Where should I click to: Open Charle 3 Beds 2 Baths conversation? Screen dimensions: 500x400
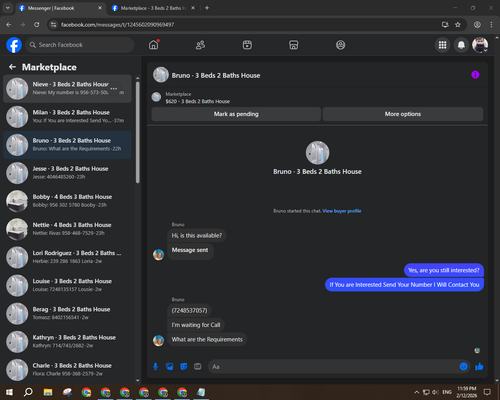67,370
